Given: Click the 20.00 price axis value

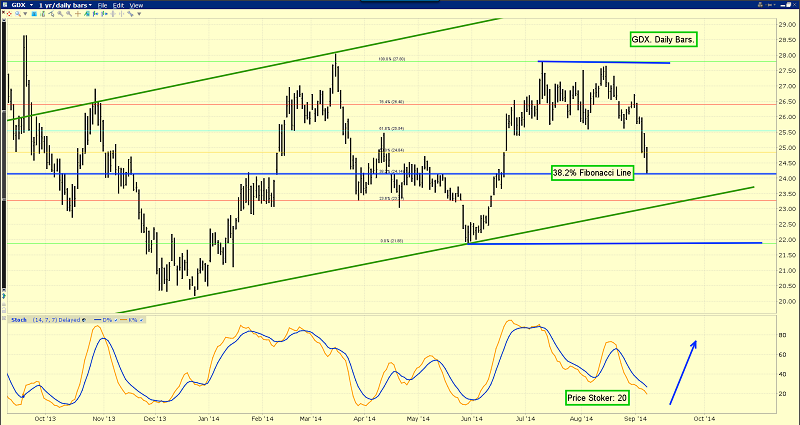Looking at the screenshot, I should [x=787, y=301].
